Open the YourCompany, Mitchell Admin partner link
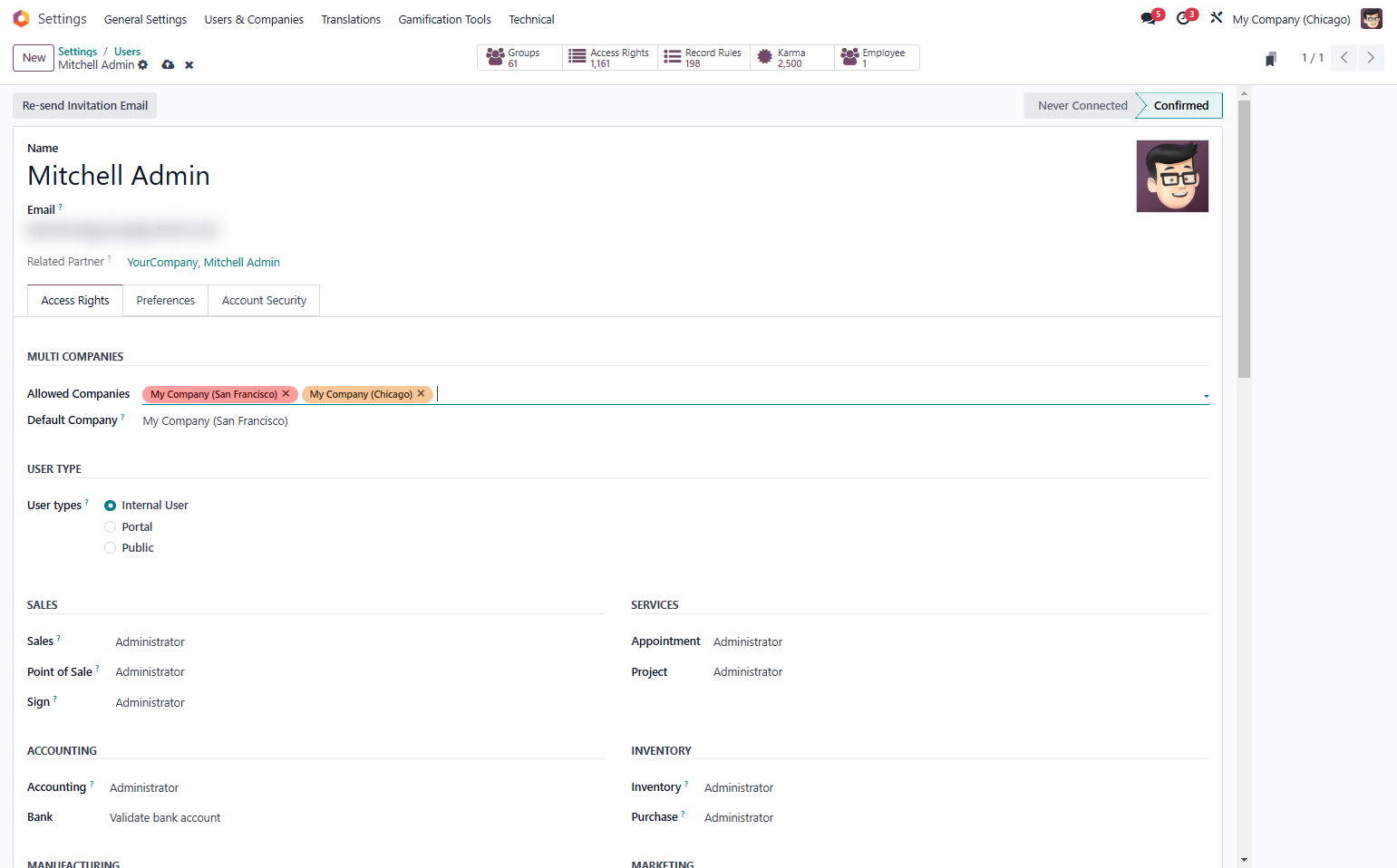 pyautogui.click(x=203, y=263)
